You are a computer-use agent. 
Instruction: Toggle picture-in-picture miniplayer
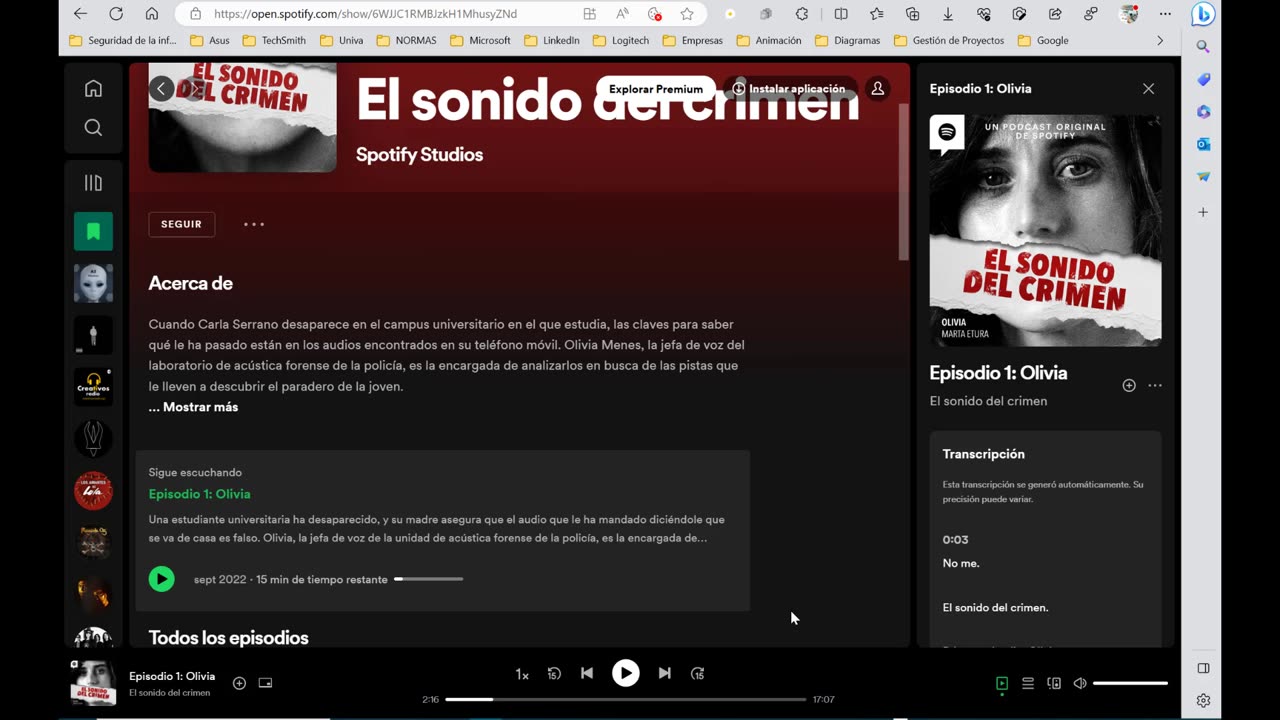265,683
